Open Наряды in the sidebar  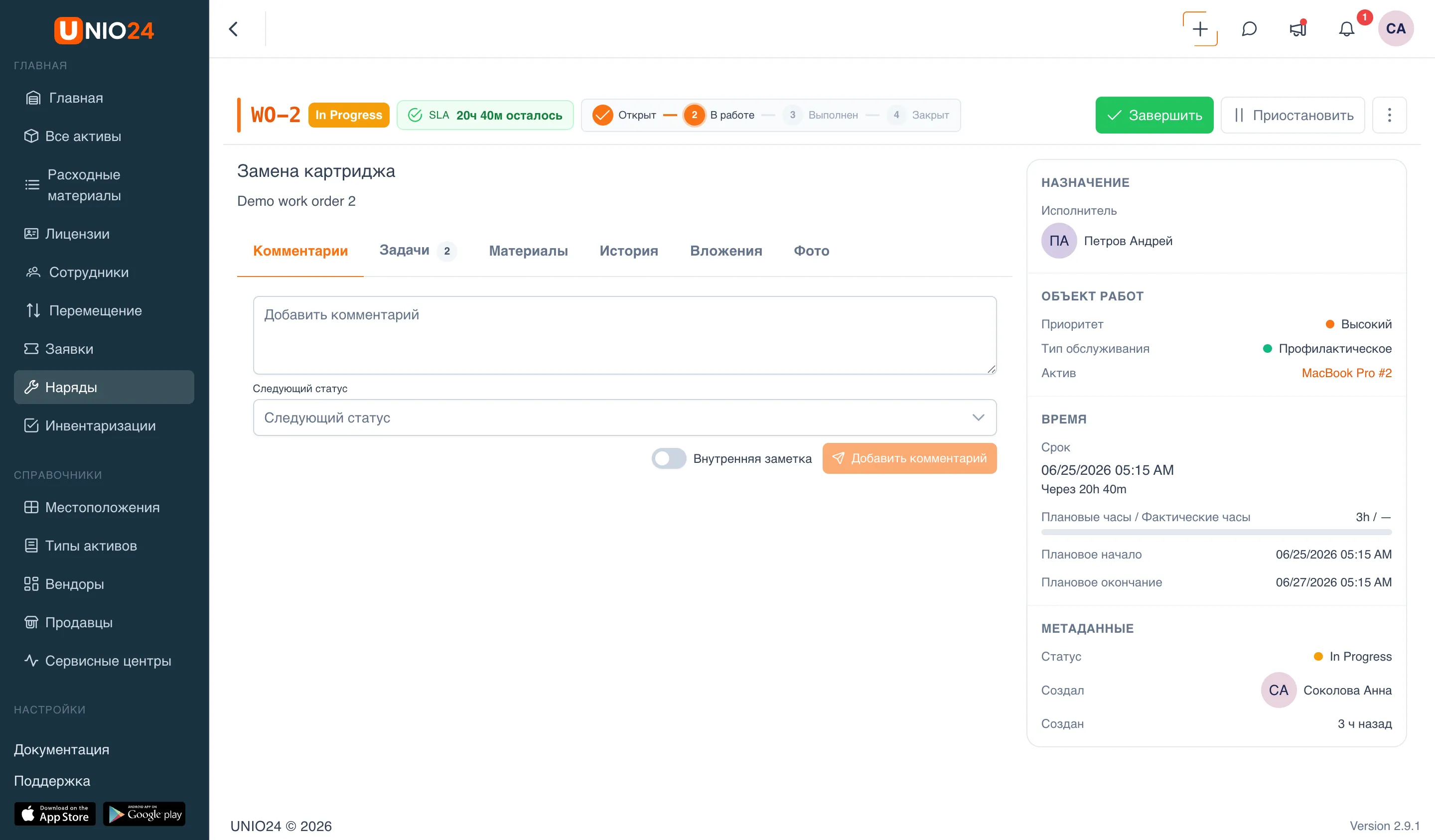[104, 387]
